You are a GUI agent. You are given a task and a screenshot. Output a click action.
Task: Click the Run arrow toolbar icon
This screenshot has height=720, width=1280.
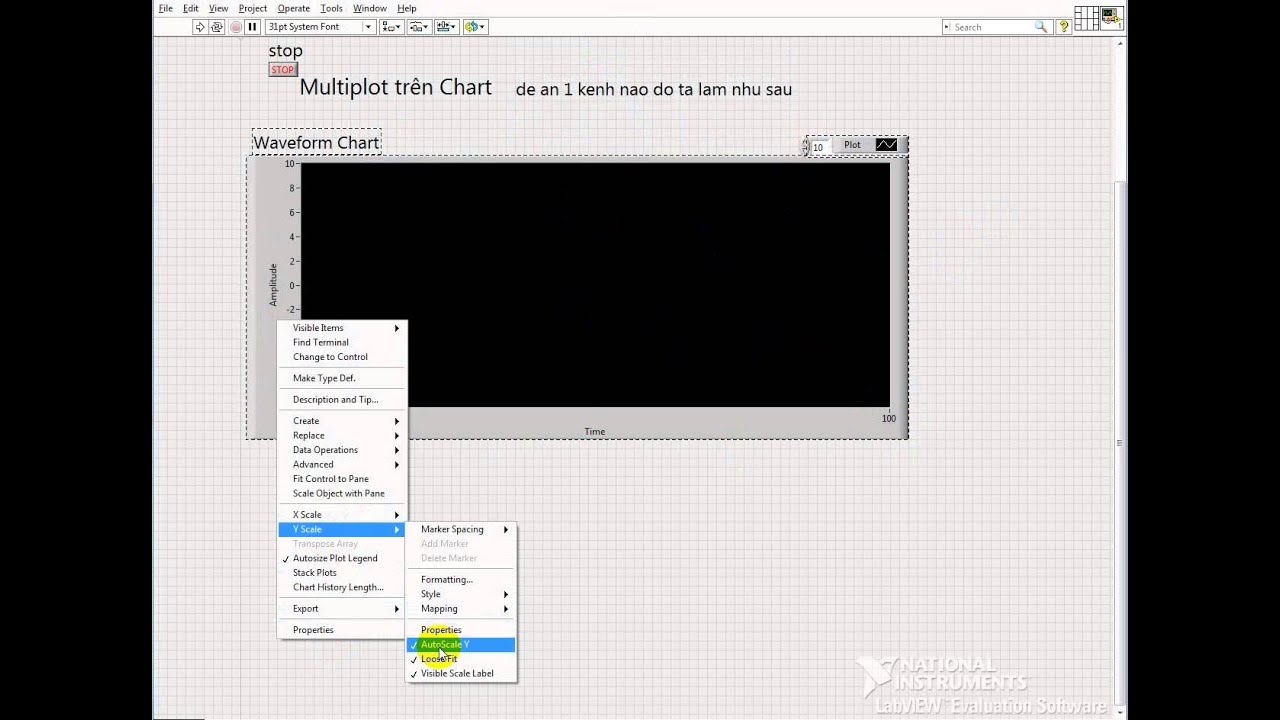(x=200, y=27)
